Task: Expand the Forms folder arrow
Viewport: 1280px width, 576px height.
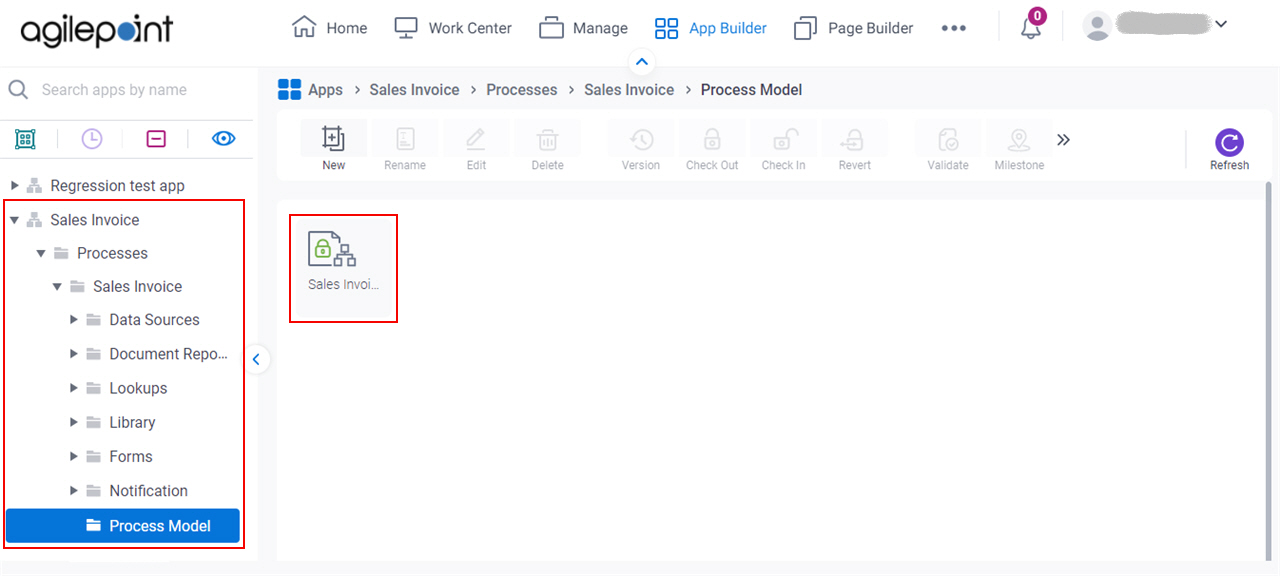Action: 74,456
